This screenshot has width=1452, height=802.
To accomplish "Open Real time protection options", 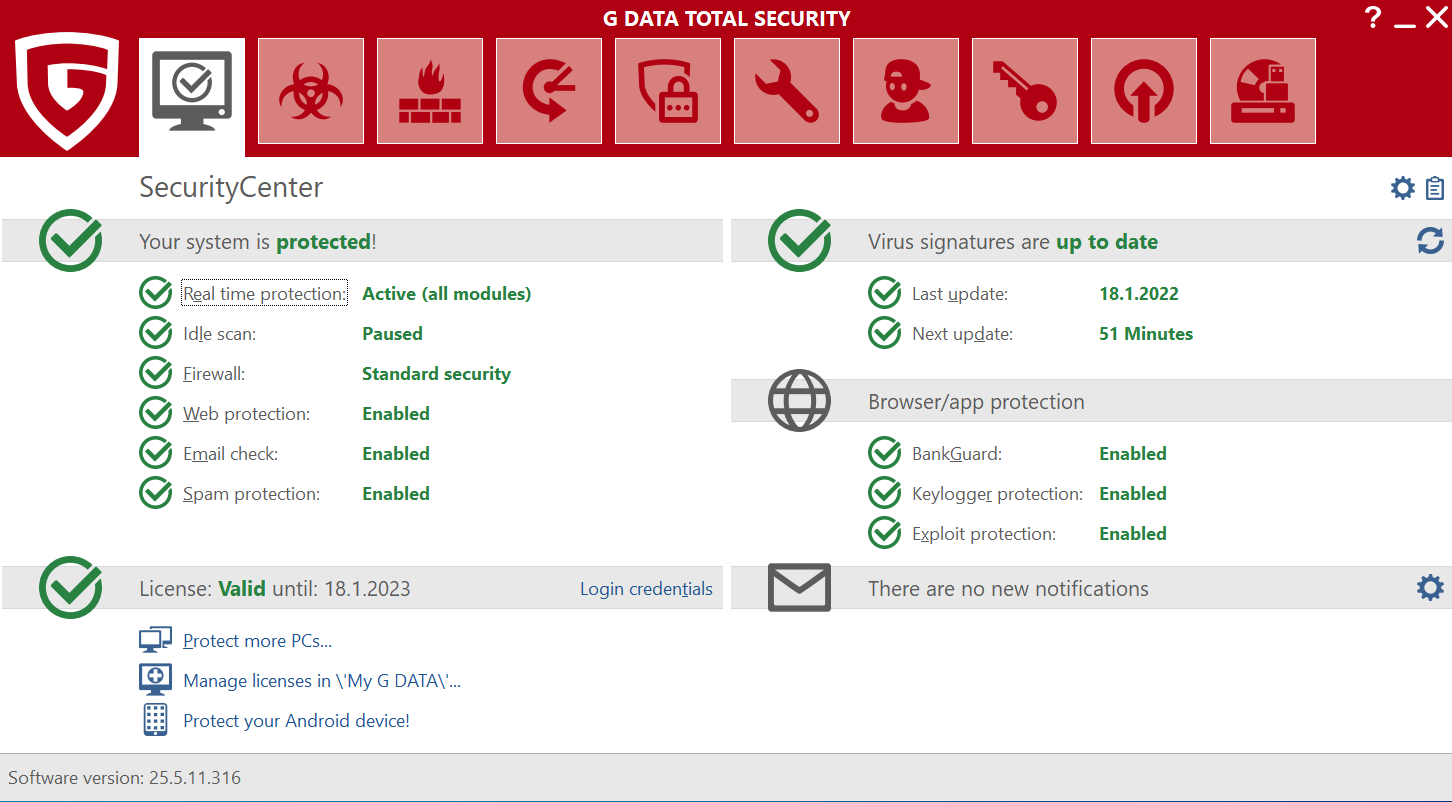I will point(265,293).
